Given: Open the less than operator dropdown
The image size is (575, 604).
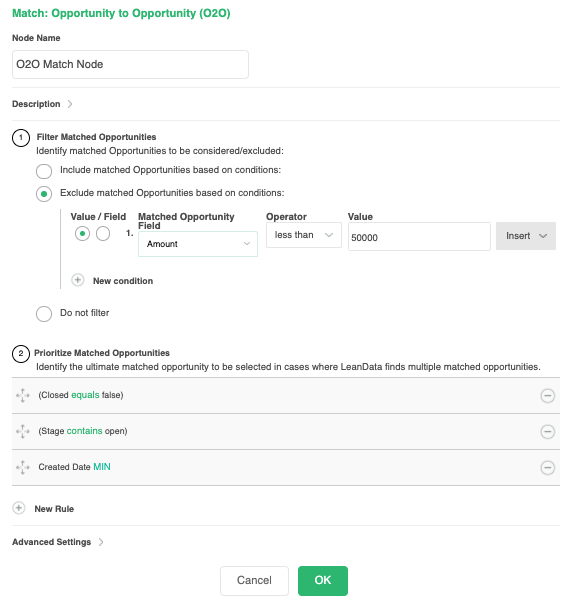Looking at the screenshot, I should 304,235.
